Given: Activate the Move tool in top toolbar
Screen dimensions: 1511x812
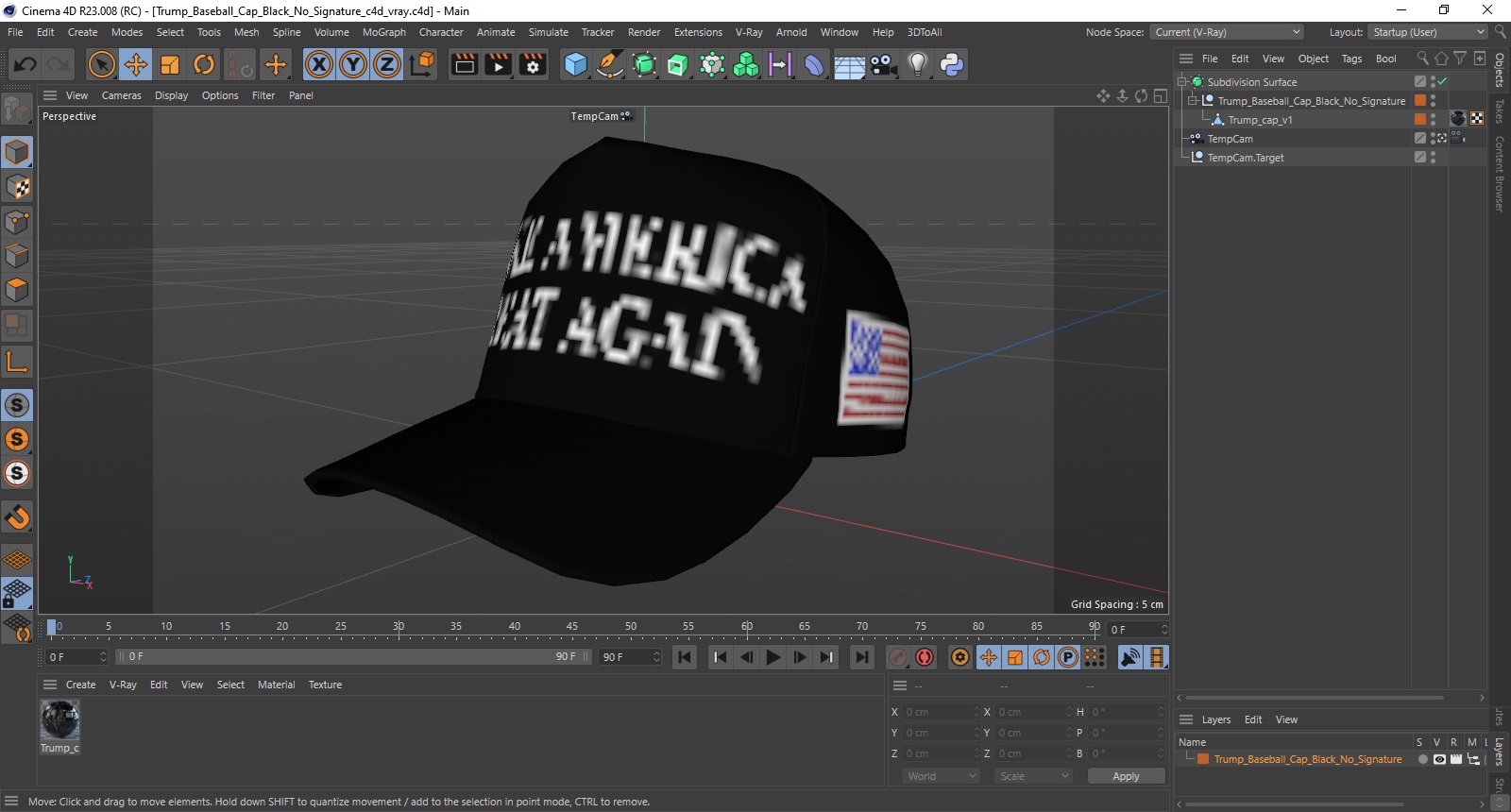Looking at the screenshot, I should pos(136,64).
